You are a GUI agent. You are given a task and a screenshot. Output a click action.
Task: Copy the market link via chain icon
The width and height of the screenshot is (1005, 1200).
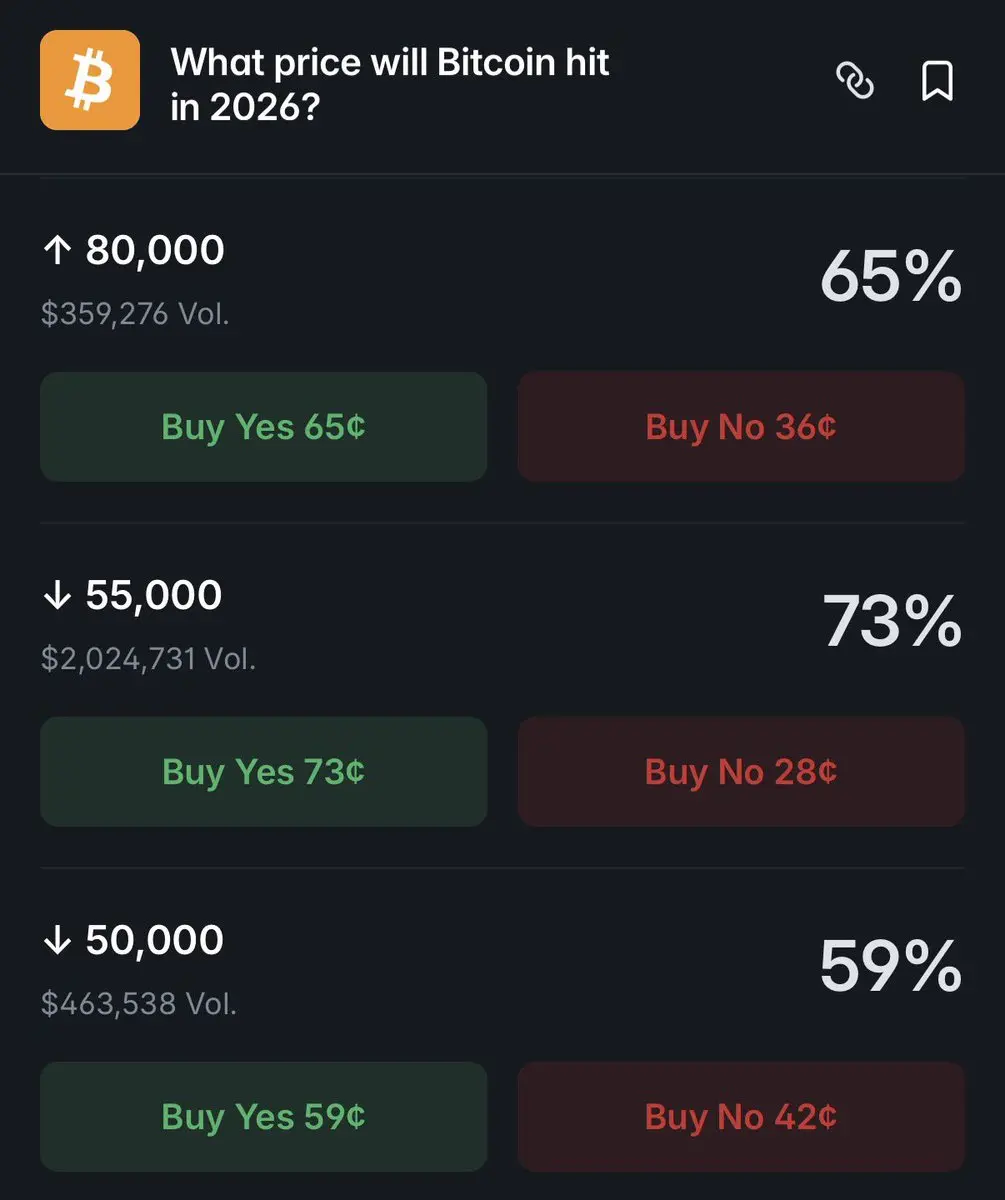coord(854,81)
